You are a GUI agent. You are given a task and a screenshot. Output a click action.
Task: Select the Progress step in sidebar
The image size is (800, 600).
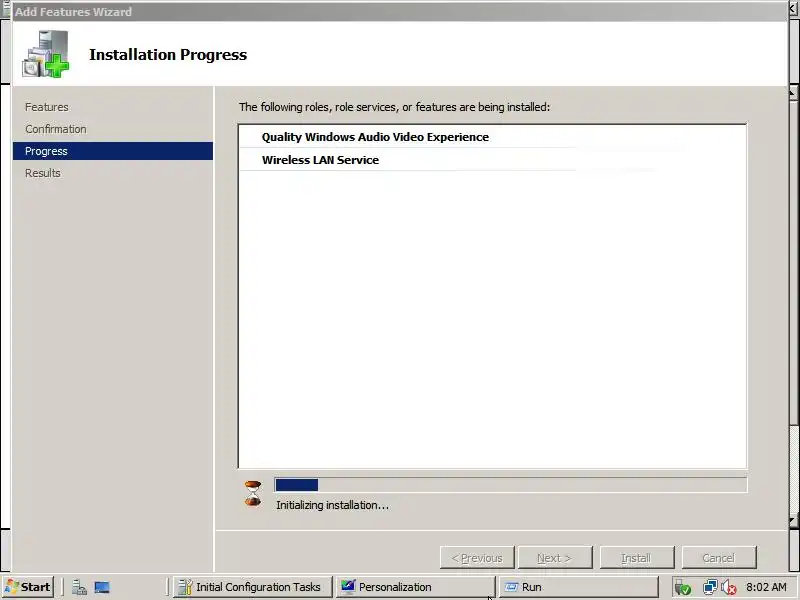(113, 151)
